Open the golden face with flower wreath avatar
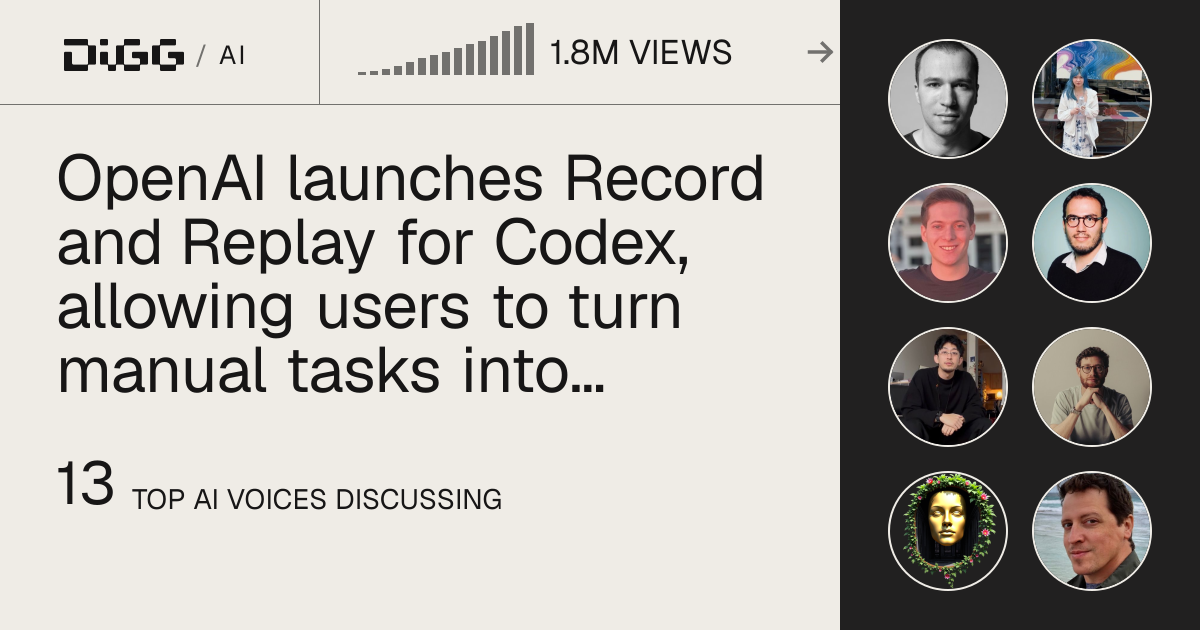This screenshot has width=1200, height=630. (x=948, y=531)
